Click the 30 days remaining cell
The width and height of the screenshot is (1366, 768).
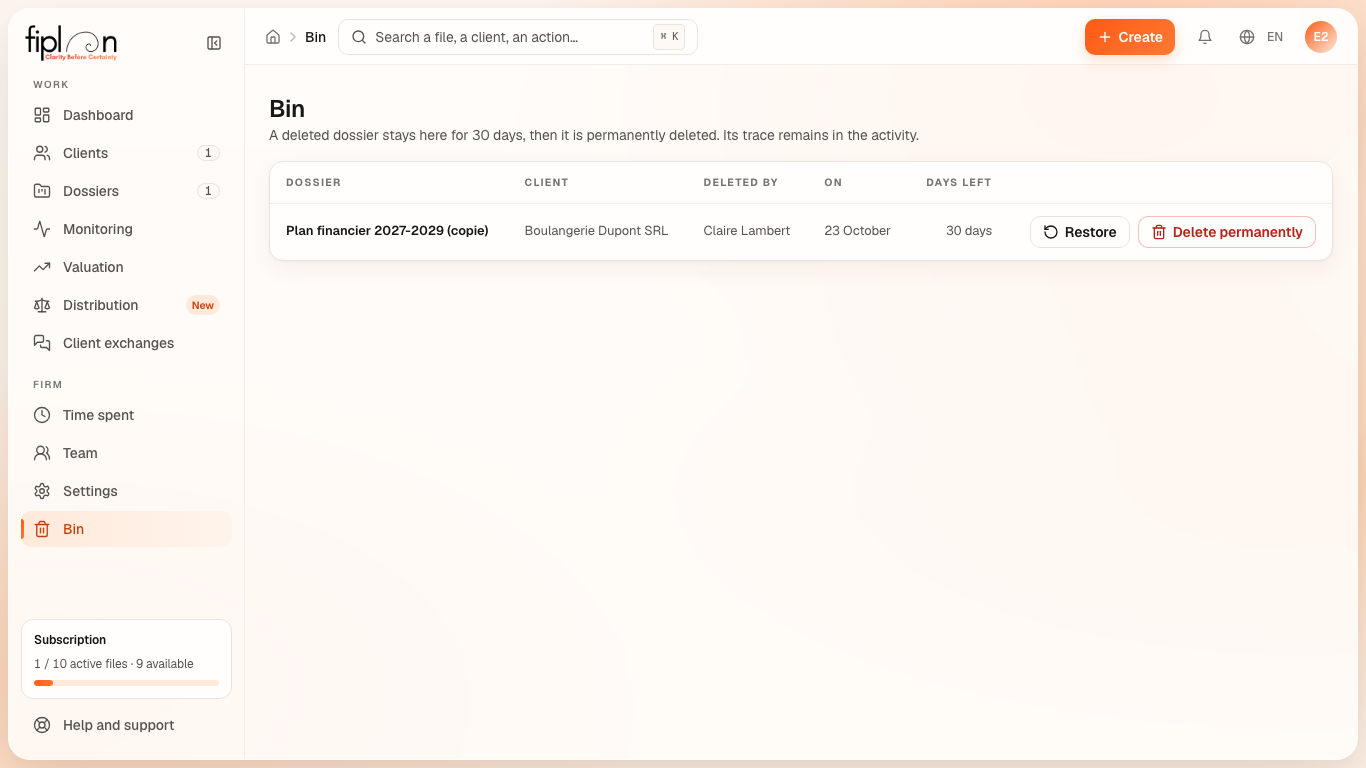coord(969,231)
